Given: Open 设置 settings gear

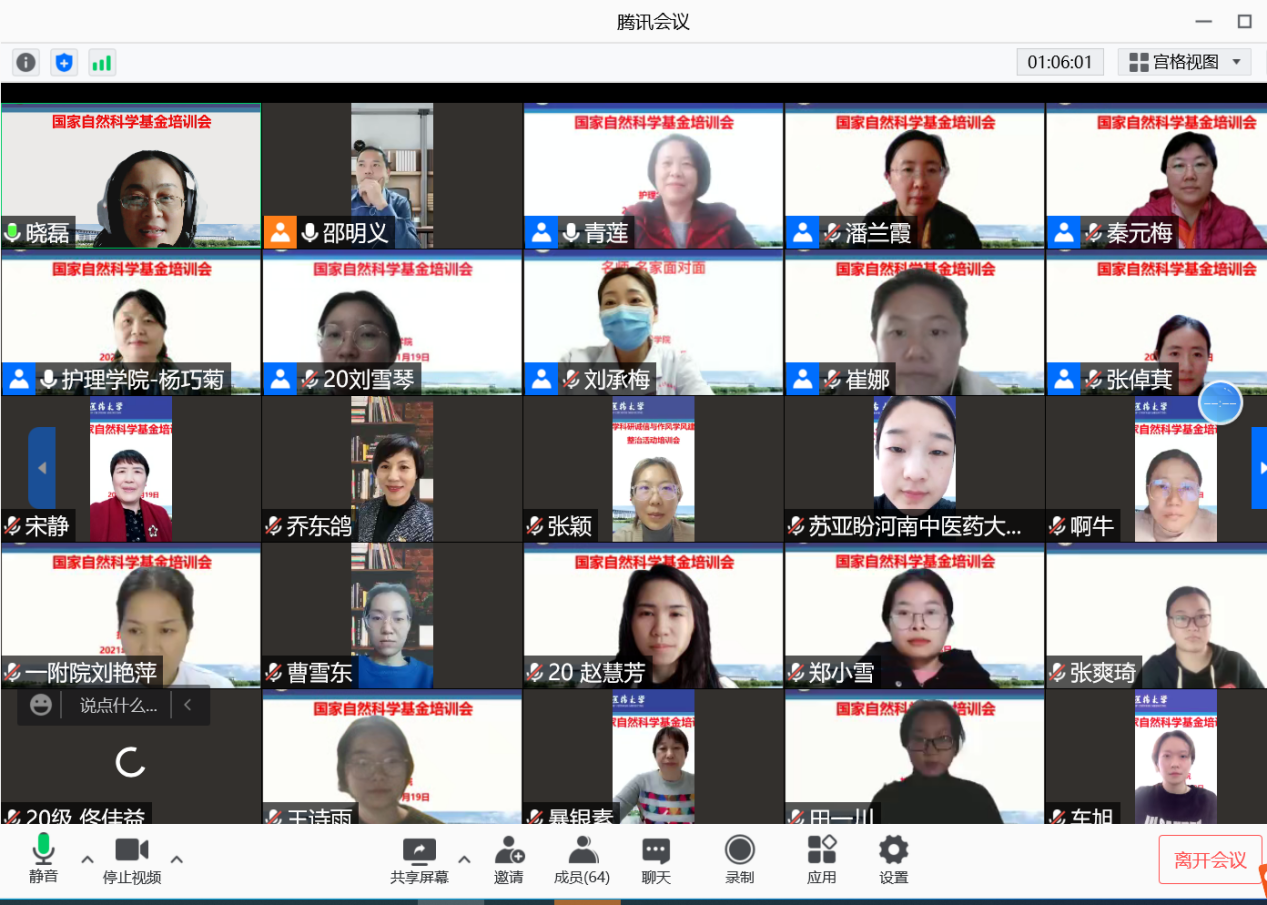Looking at the screenshot, I should click(893, 859).
